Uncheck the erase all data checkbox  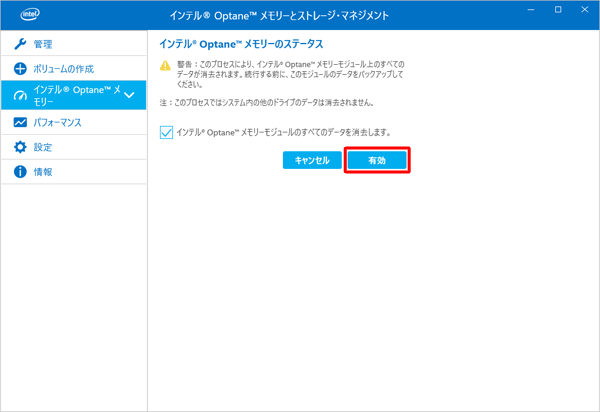pos(166,133)
